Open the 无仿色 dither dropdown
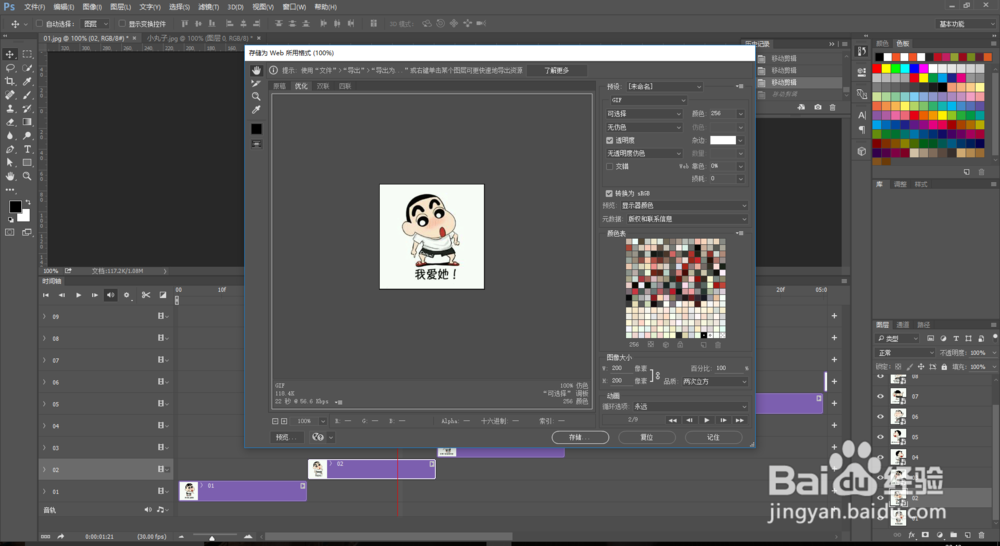The width and height of the screenshot is (1000, 546). coord(643,128)
